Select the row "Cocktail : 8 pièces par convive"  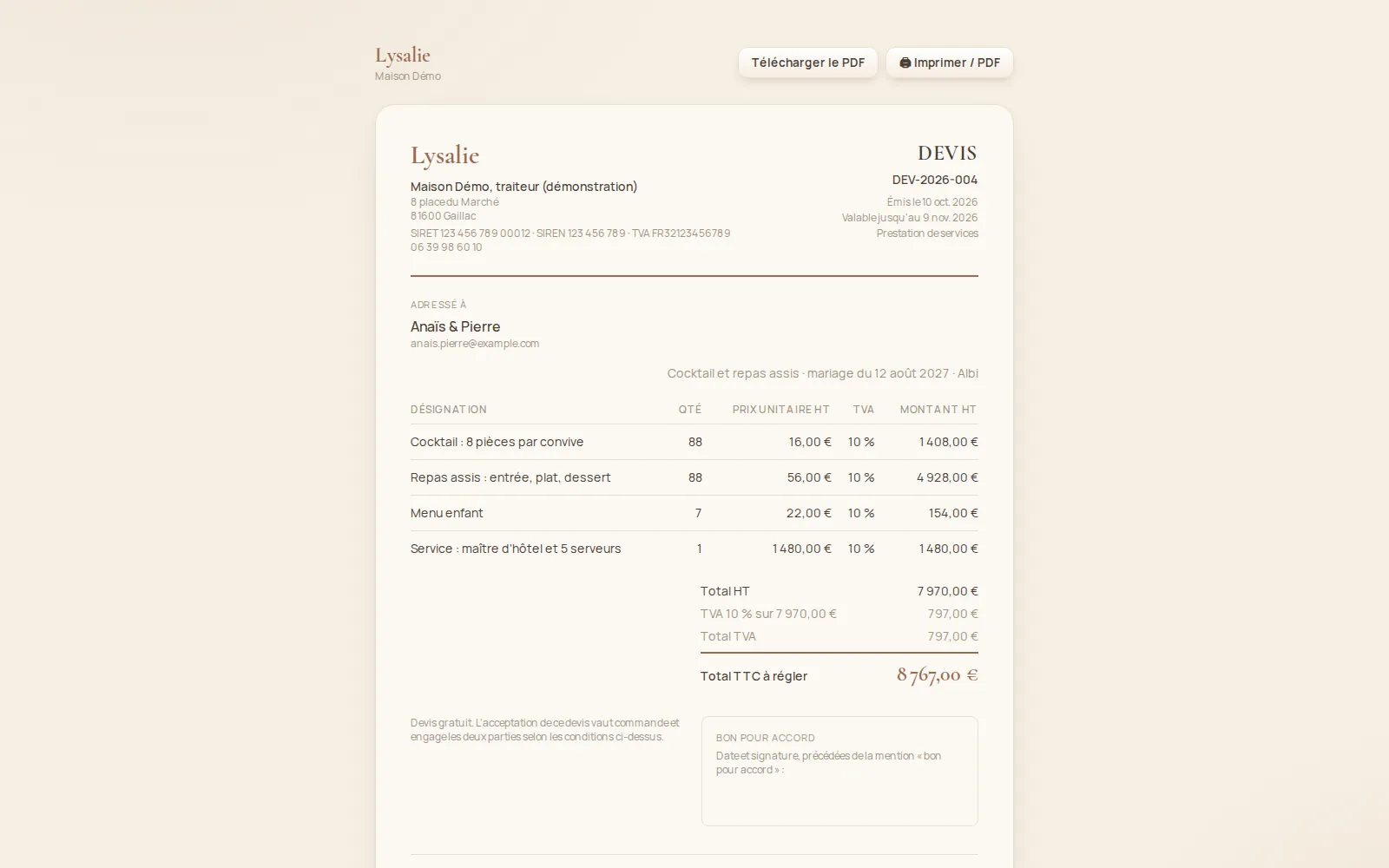click(694, 442)
